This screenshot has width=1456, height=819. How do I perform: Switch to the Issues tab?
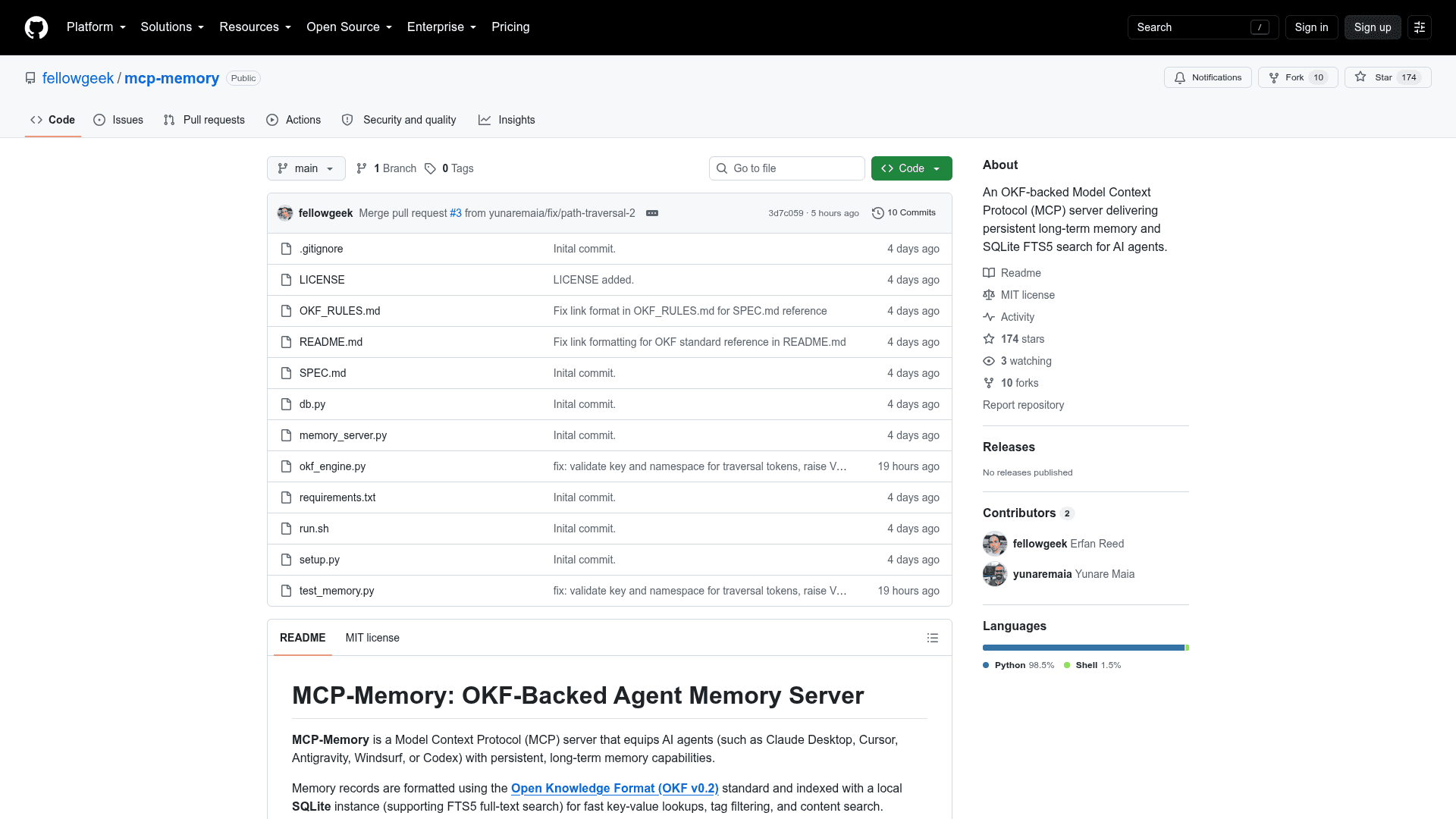118,120
